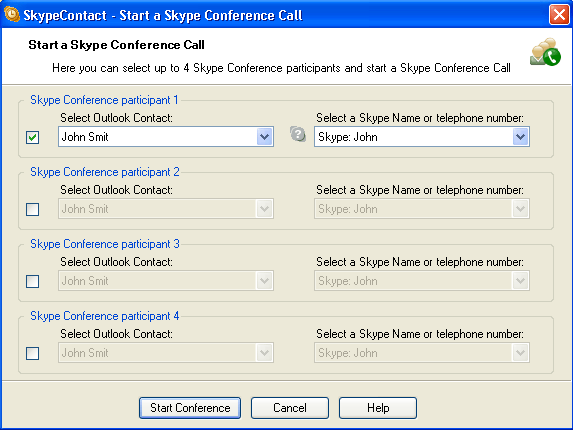Click the conference call contacts phone icon
573x430 pixels.
pos(545,52)
